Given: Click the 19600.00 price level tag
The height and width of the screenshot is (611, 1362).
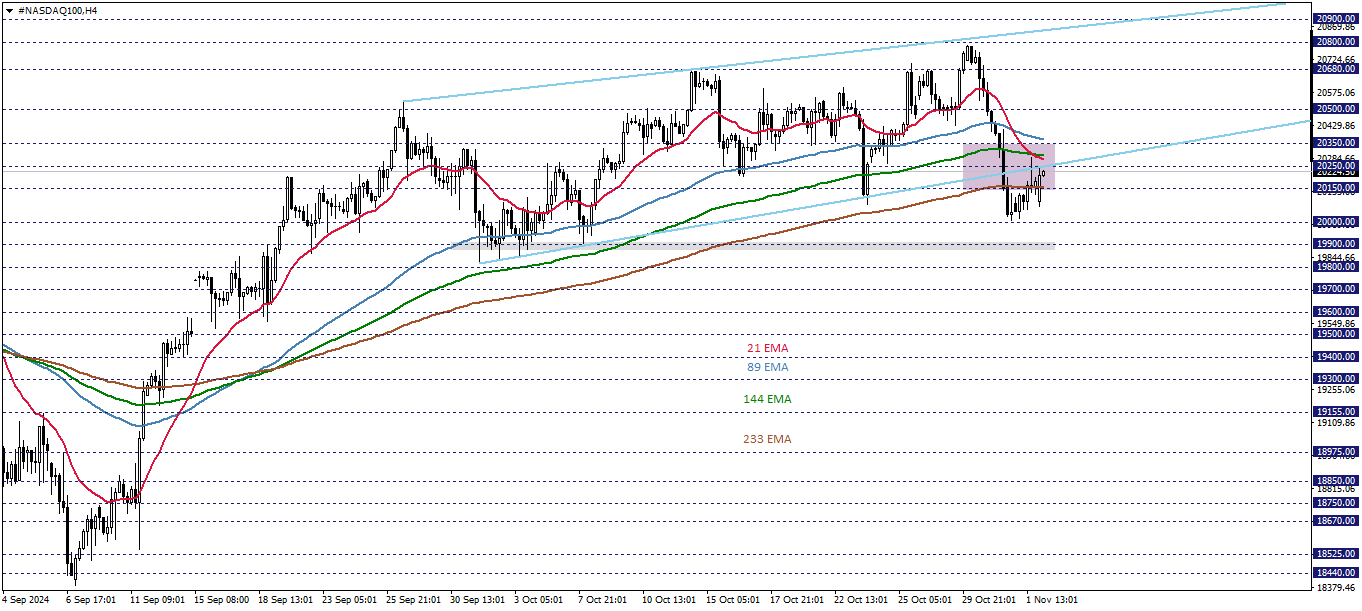Looking at the screenshot, I should click(x=1336, y=312).
